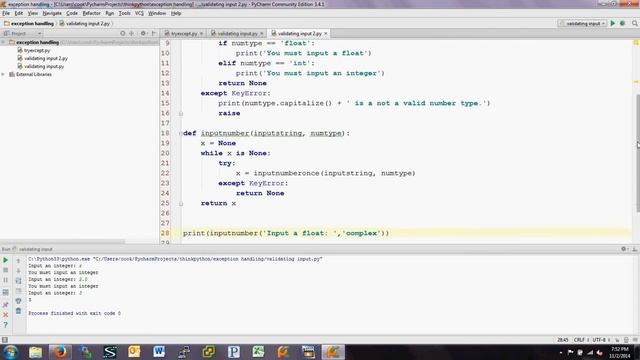640x360 pixels.
Task: Hide Project panel arrow icon
Action: click(153, 33)
